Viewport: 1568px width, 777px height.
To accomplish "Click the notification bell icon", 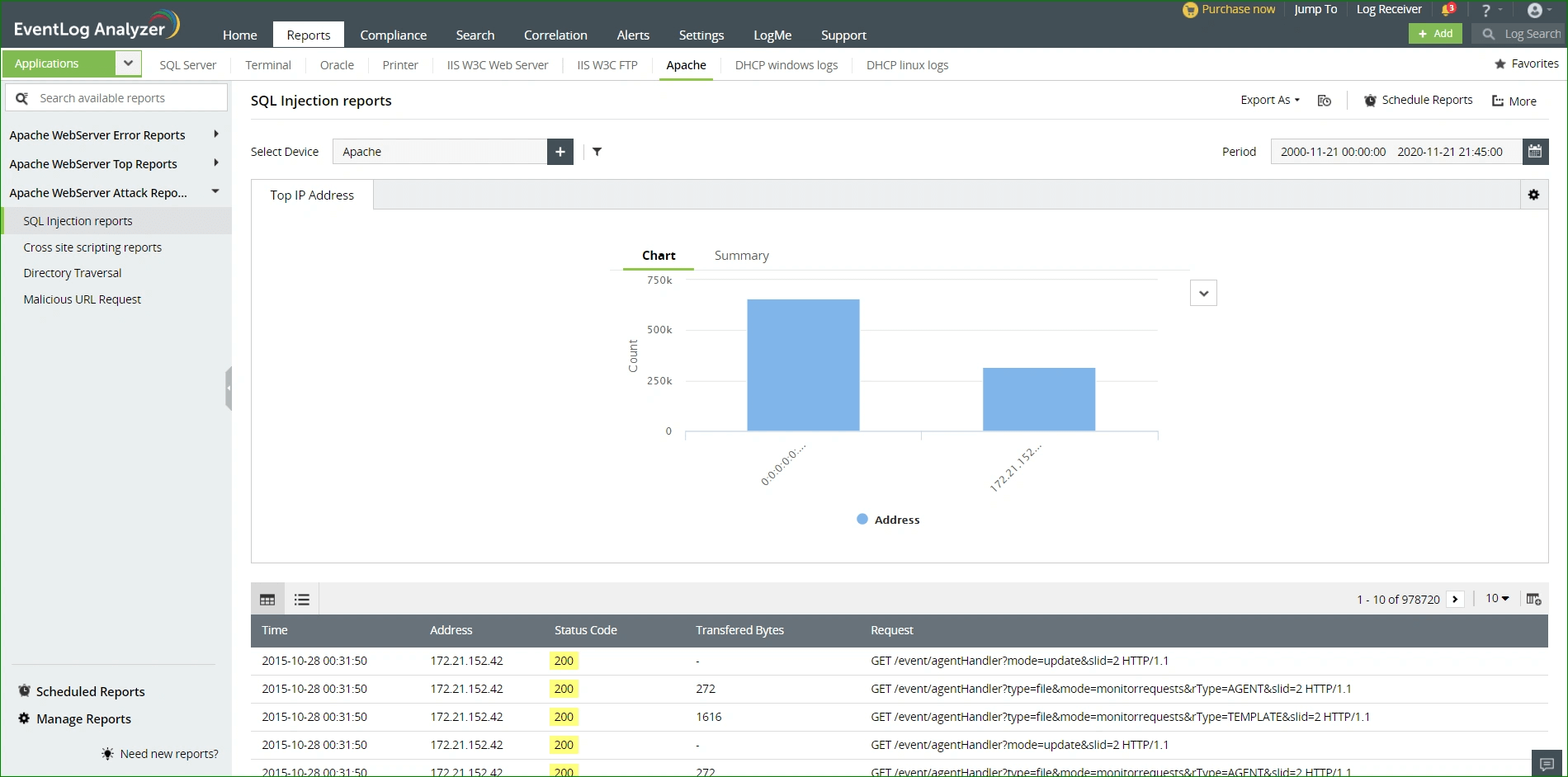I will pyautogui.click(x=1448, y=10).
